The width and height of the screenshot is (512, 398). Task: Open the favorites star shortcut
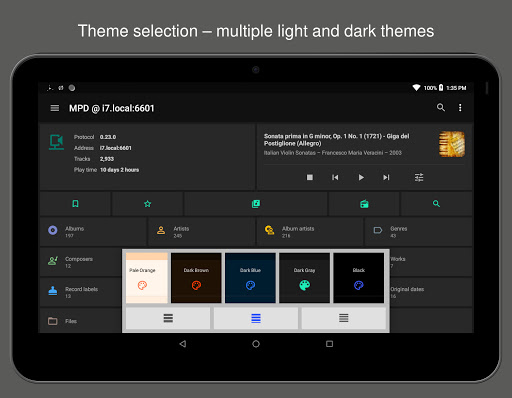147,204
